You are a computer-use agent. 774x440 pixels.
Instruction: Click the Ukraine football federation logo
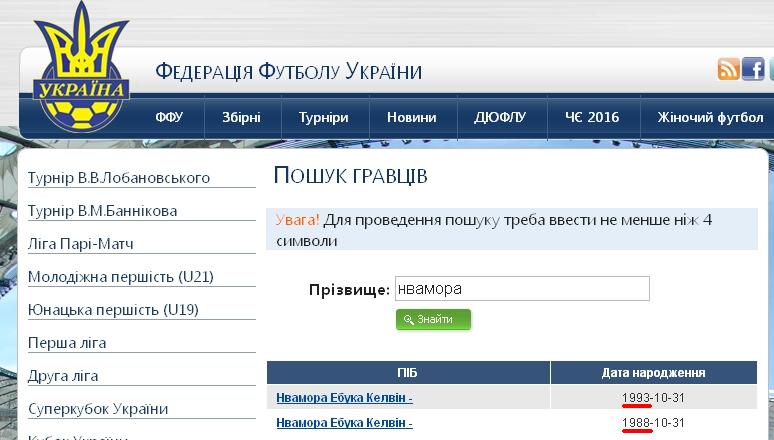[81, 69]
